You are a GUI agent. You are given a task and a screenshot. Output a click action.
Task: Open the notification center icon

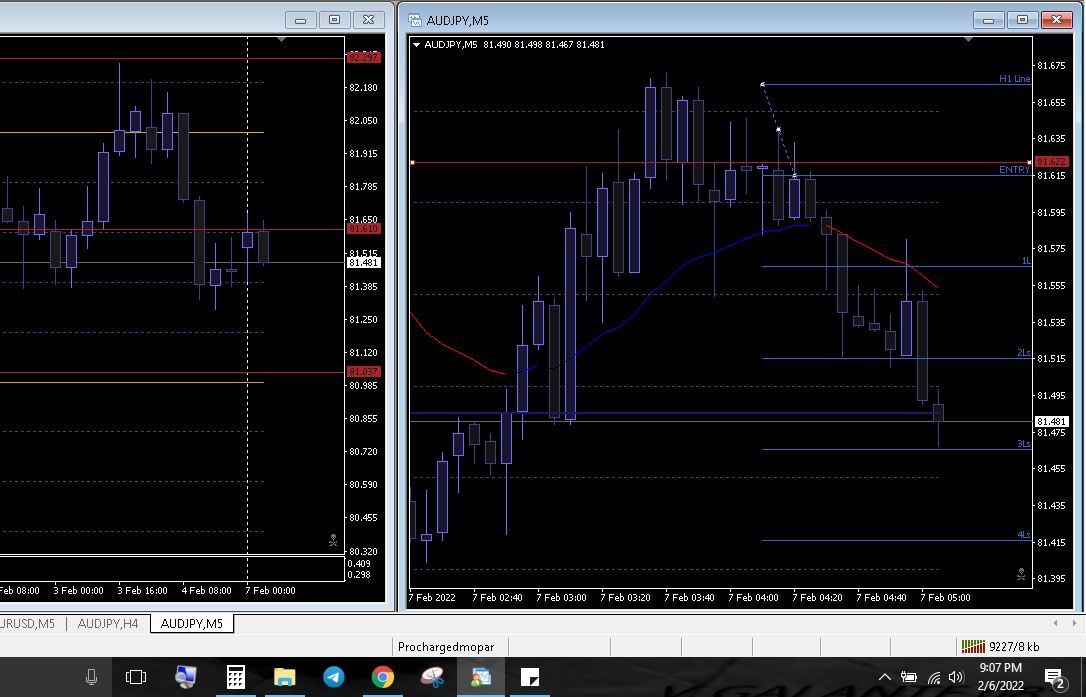(x=1054, y=677)
